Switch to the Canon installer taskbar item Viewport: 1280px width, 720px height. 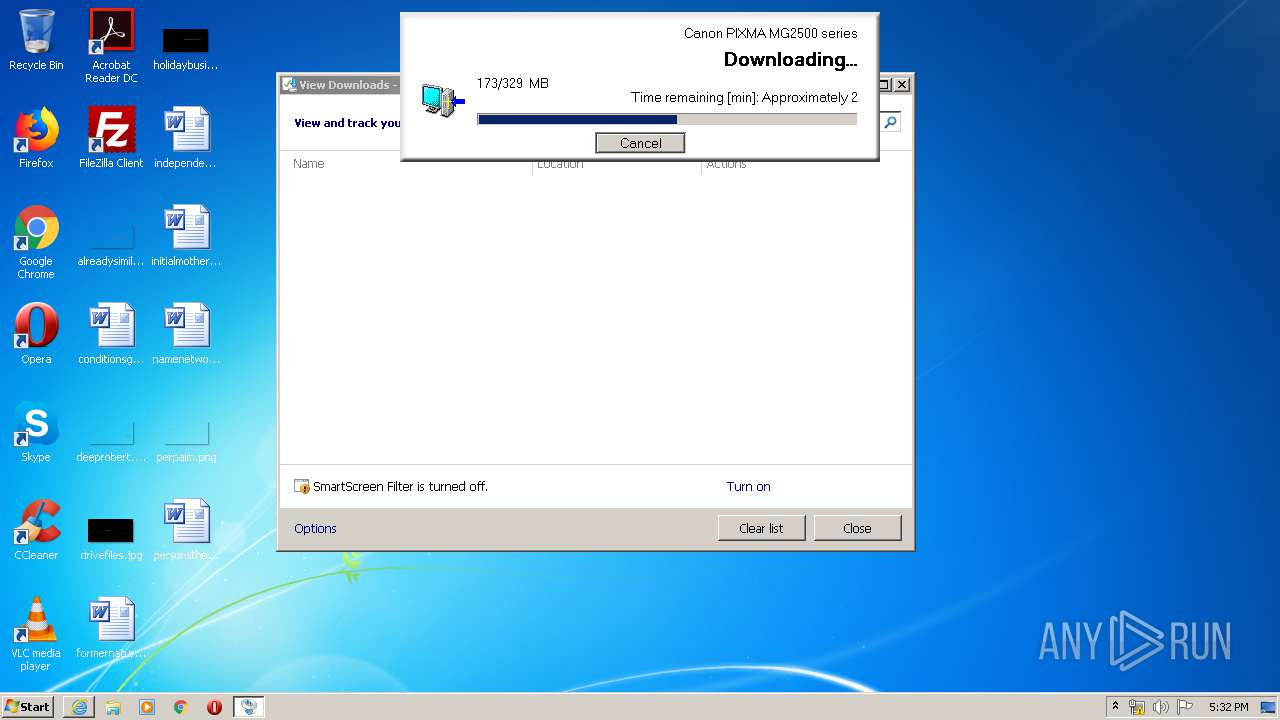tap(249, 707)
